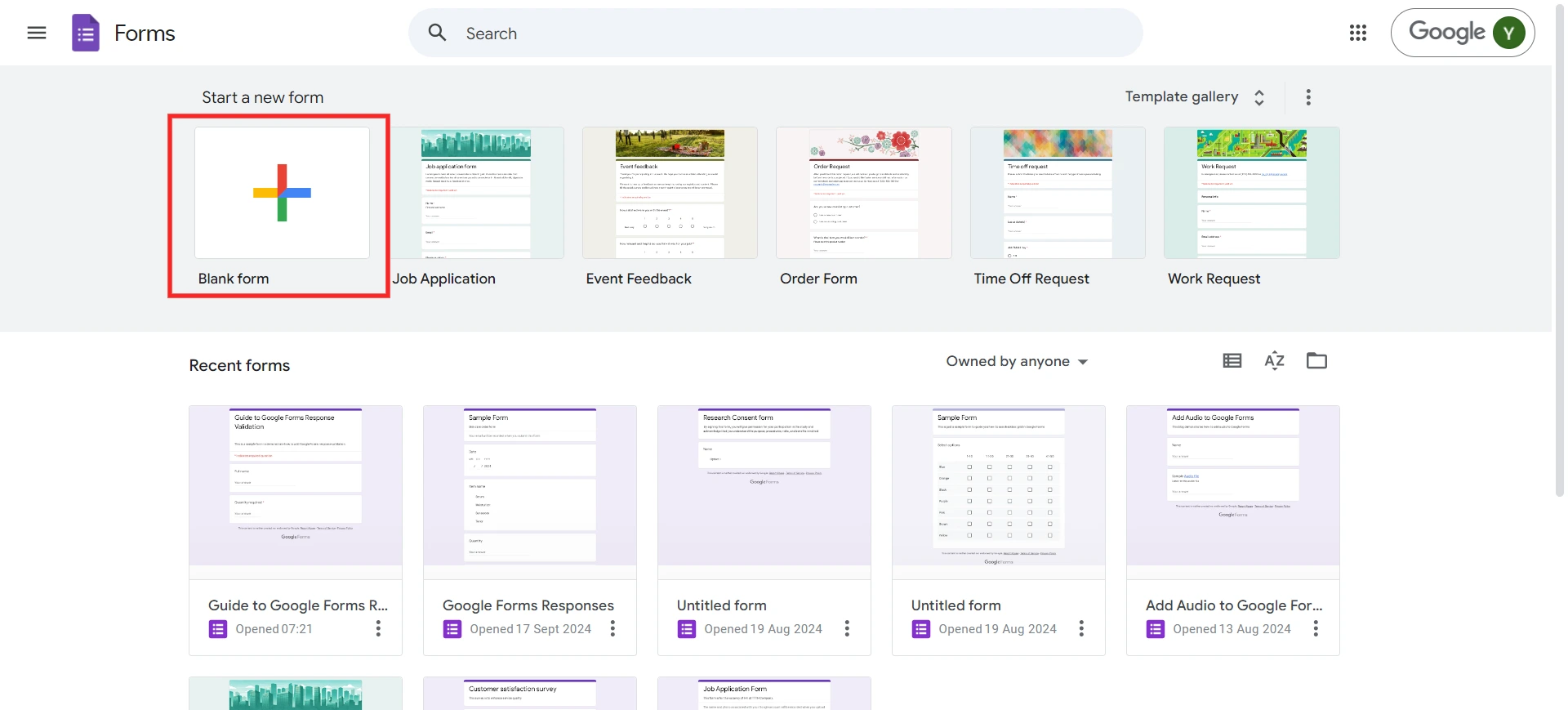Focus the Search input field
The width and height of the screenshot is (1568, 710).
click(775, 33)
